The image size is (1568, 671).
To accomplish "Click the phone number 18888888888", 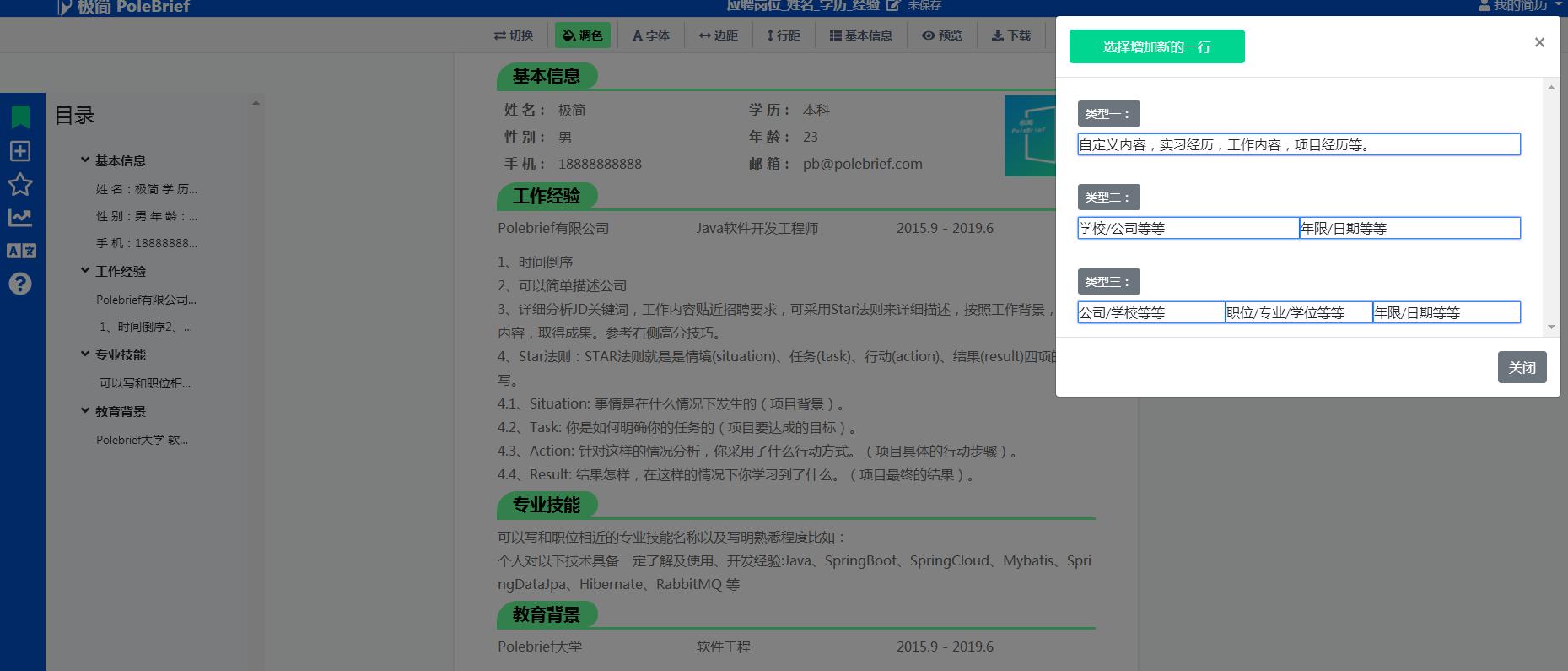I will click(600, 164).
